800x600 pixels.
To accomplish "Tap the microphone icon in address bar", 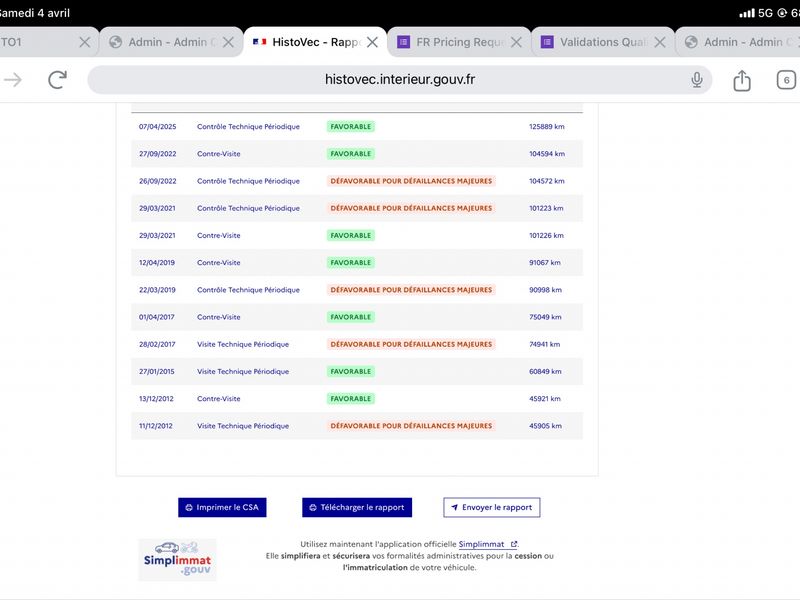I will click(696, 80).
